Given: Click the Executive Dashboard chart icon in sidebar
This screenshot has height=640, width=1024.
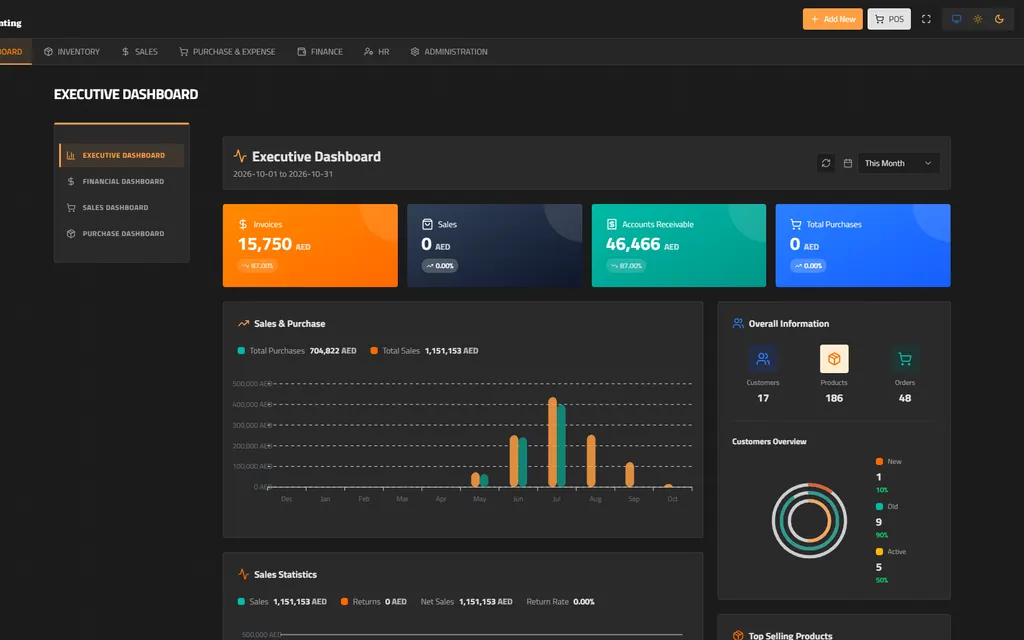Looking at the screenshot, I should tap(71, 155).
